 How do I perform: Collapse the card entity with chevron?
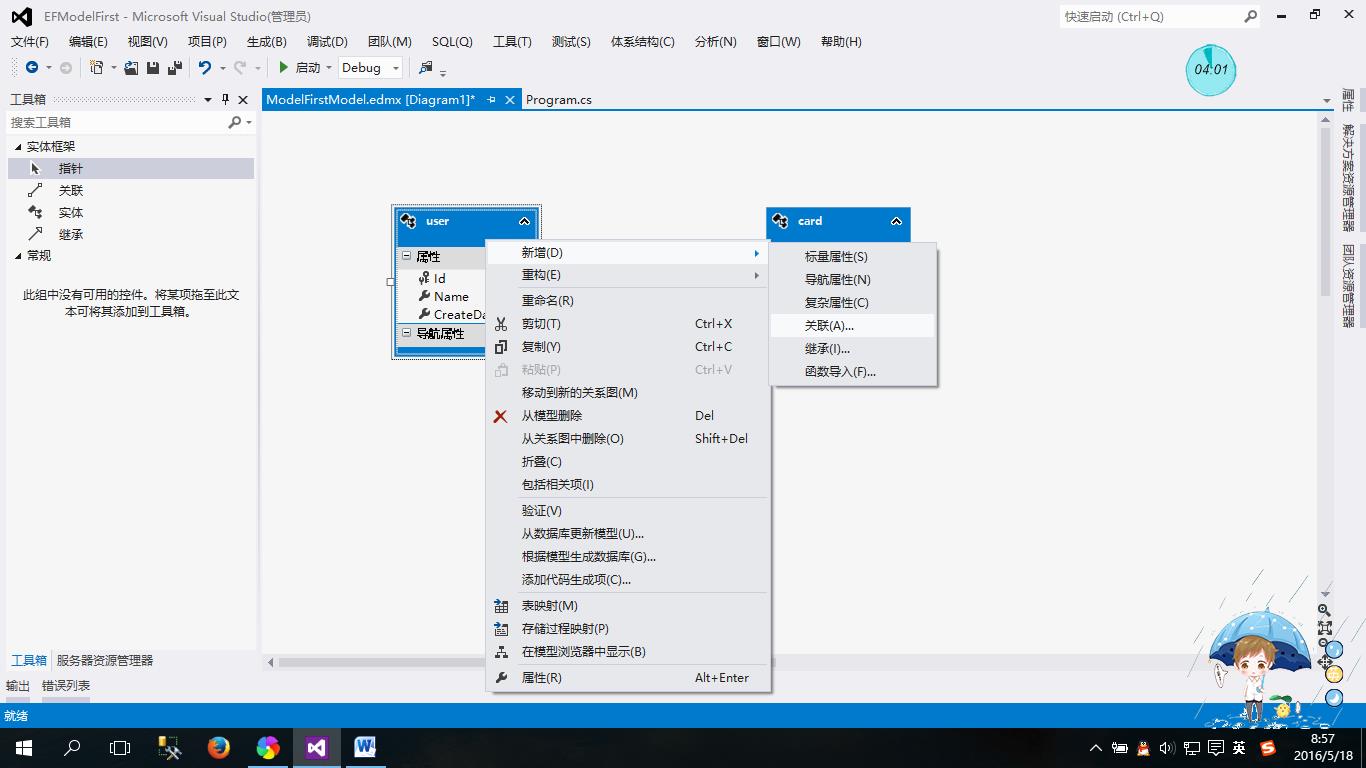pyautogui.click(x=896, y=221)
